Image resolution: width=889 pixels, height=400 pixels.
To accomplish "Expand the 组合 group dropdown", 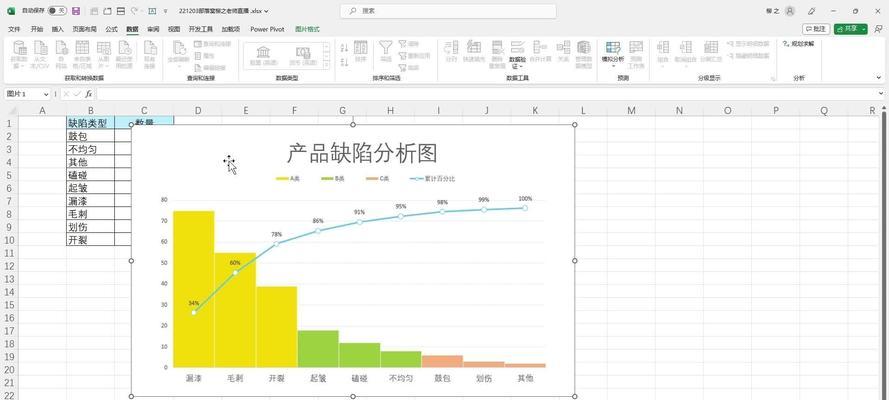I will pyautogui.click(x=663, y=66).
